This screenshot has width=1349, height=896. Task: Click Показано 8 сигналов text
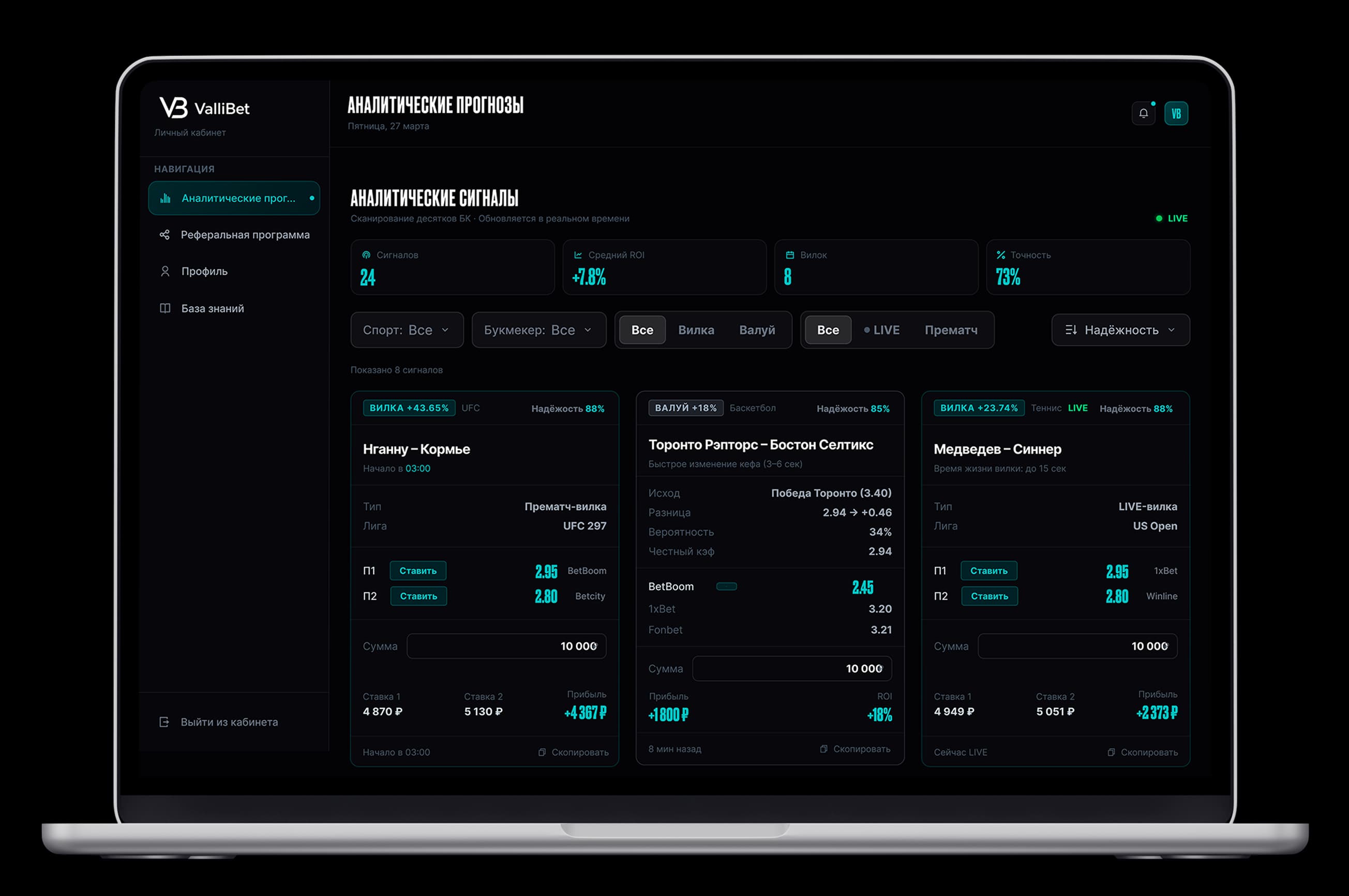pyautogui.click(x=397, y=370)
